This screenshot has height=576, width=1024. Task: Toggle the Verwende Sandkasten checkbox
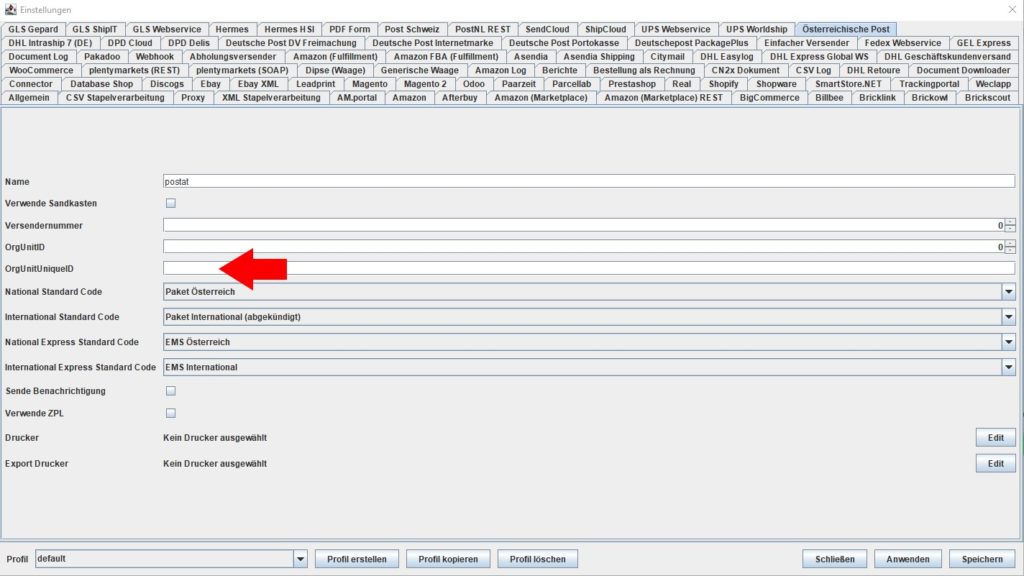(170, 203)
